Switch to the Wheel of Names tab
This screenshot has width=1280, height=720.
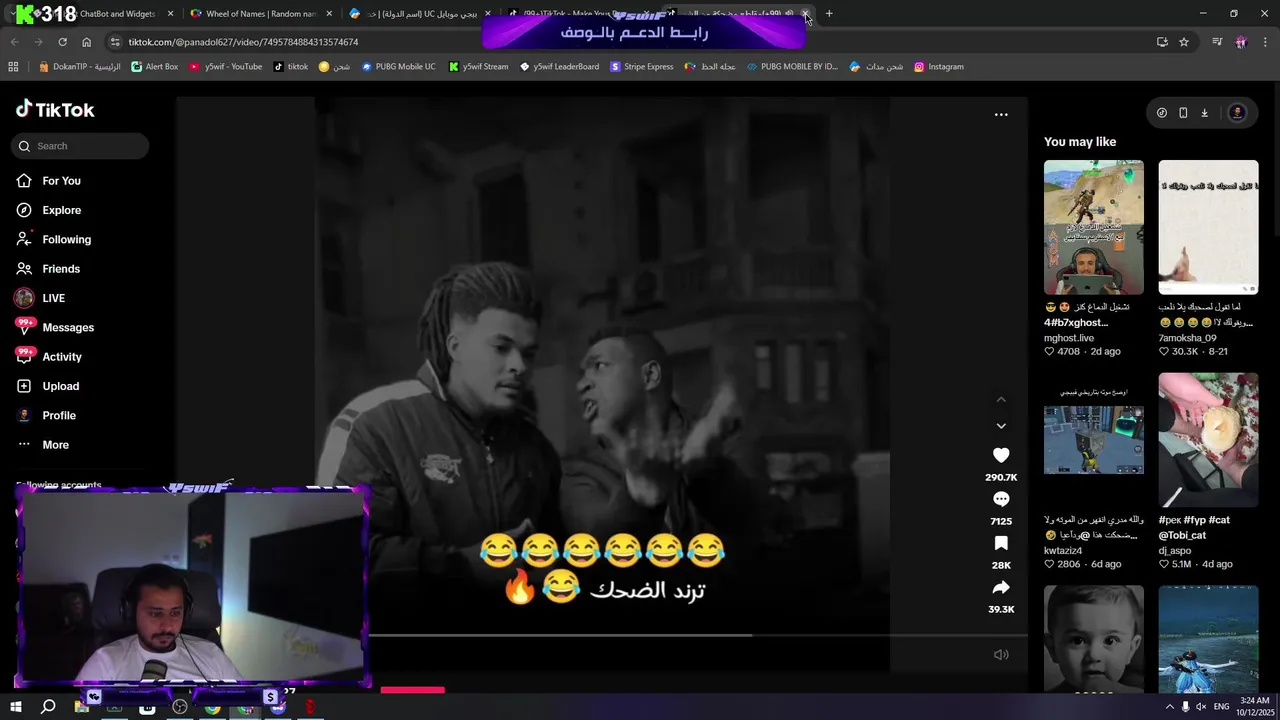click(x=260, y=14)
